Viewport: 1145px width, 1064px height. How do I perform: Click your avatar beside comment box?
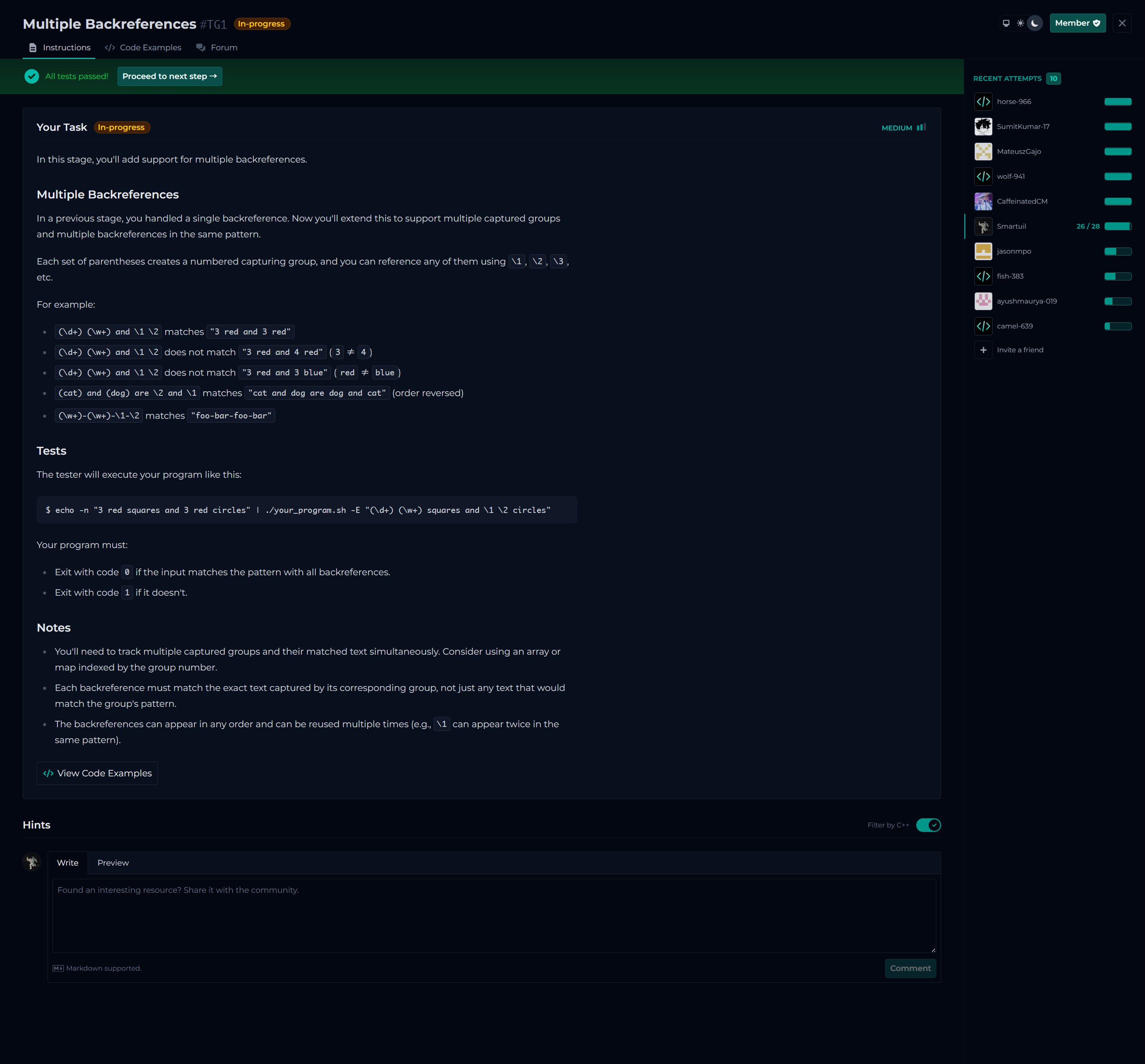tap(32, 862)
